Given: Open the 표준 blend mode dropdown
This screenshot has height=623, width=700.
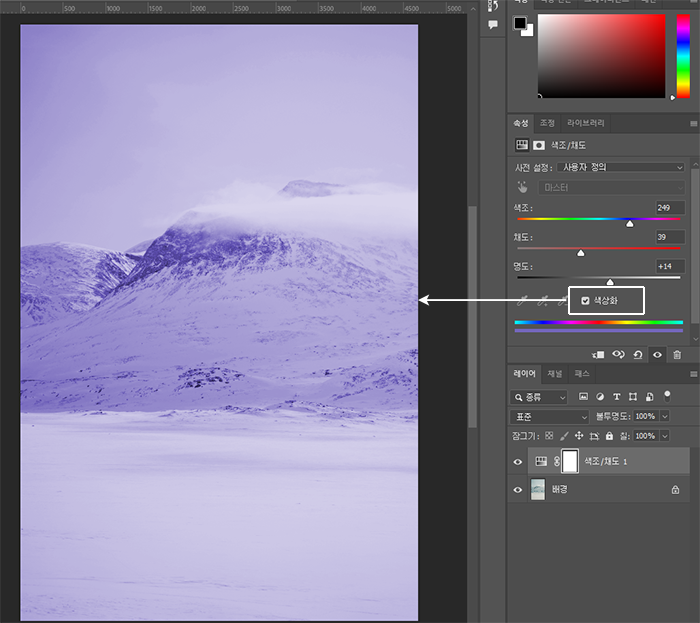Looking at the screenshot, I should click(549, 417).
